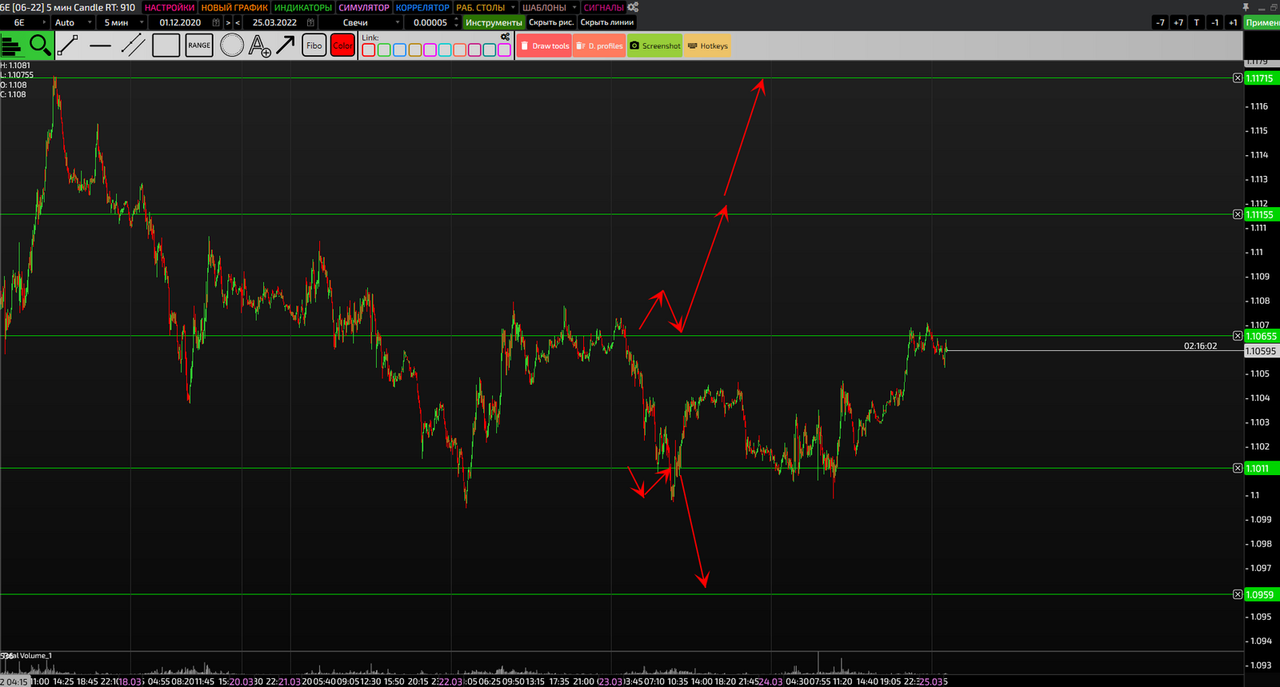Screen dimensions: 1280x687
Task: Click the < date shift button
Action: pyautogui.click(x=237, y=22)
